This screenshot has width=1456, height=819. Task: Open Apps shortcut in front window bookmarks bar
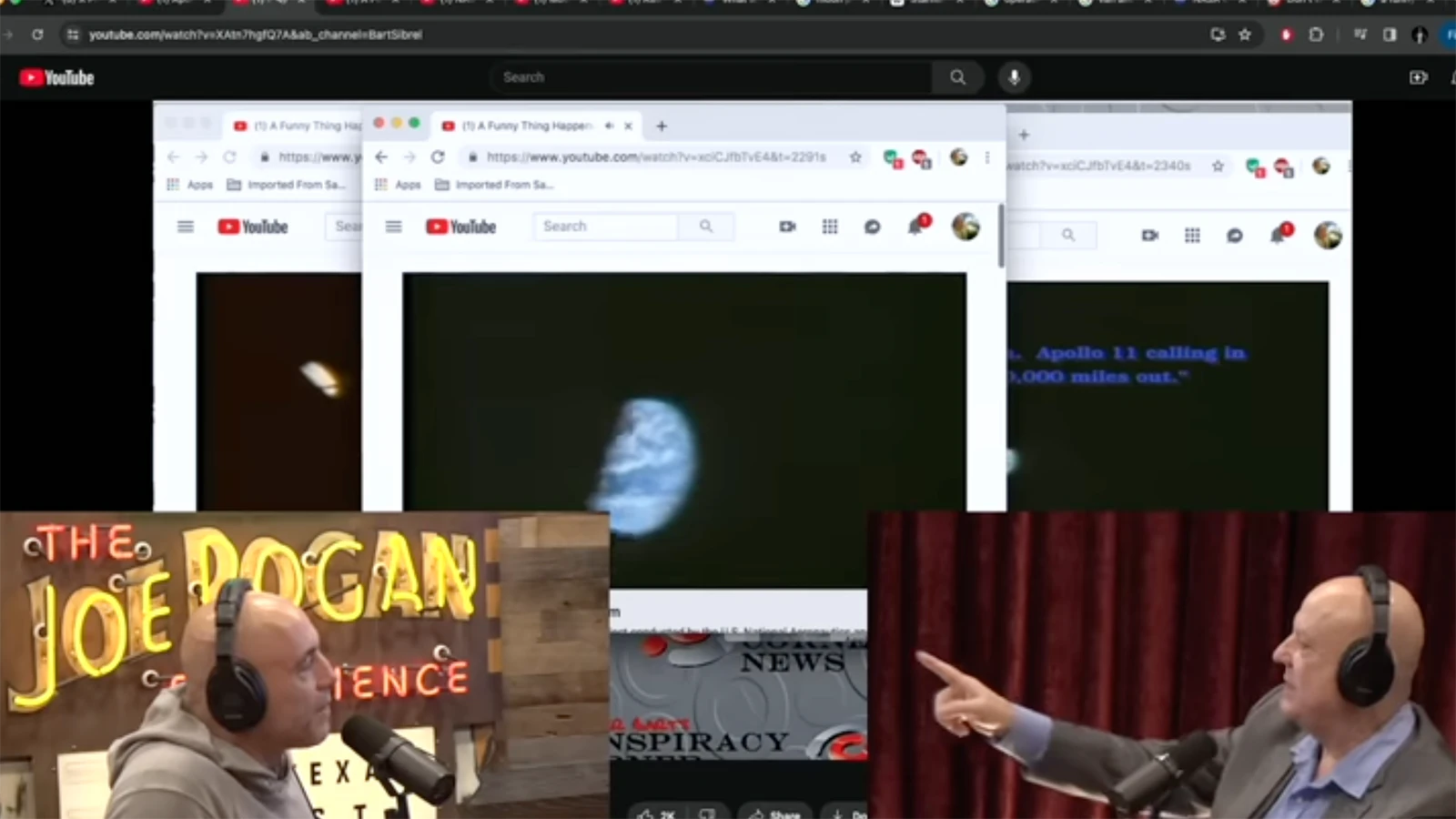pos(398,185)
